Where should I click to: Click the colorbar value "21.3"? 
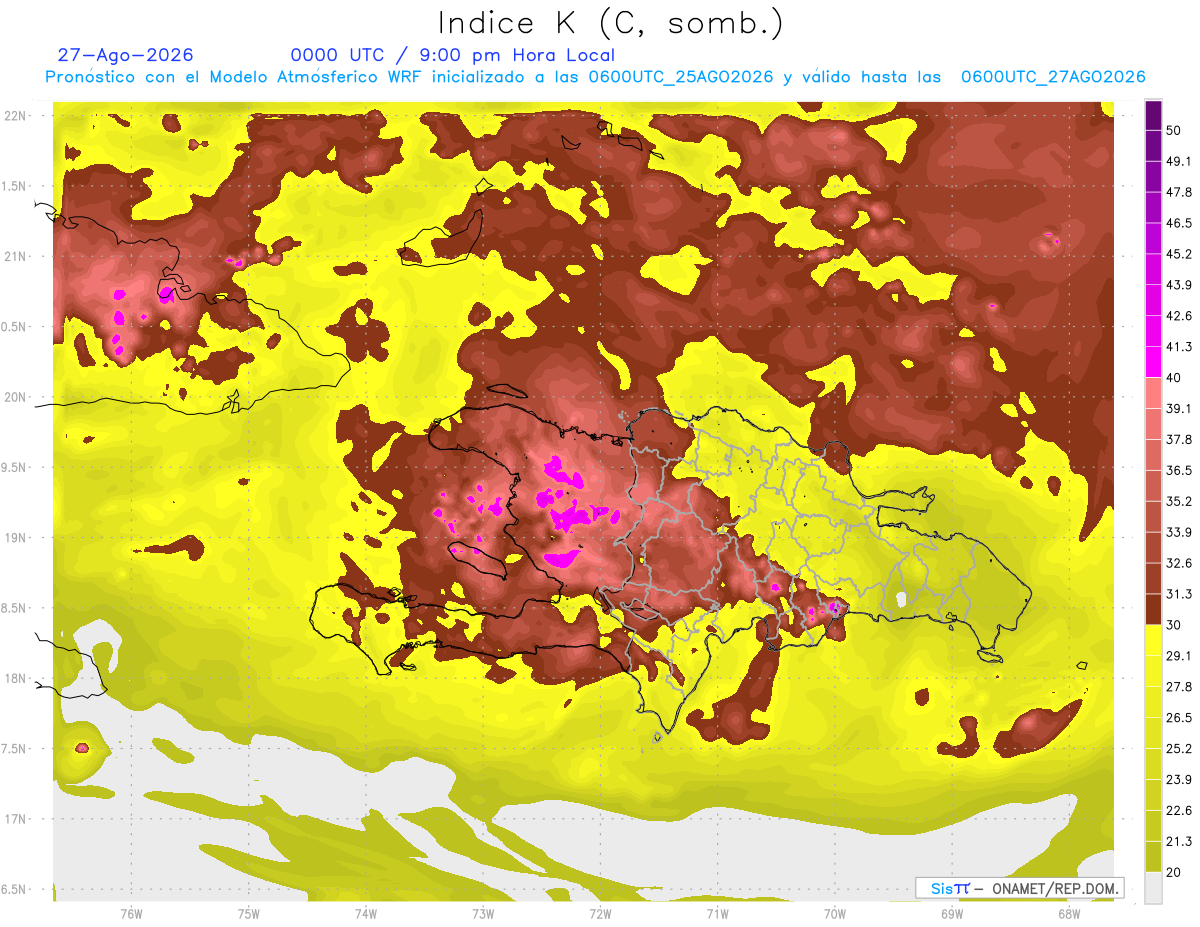[1178, 841]
